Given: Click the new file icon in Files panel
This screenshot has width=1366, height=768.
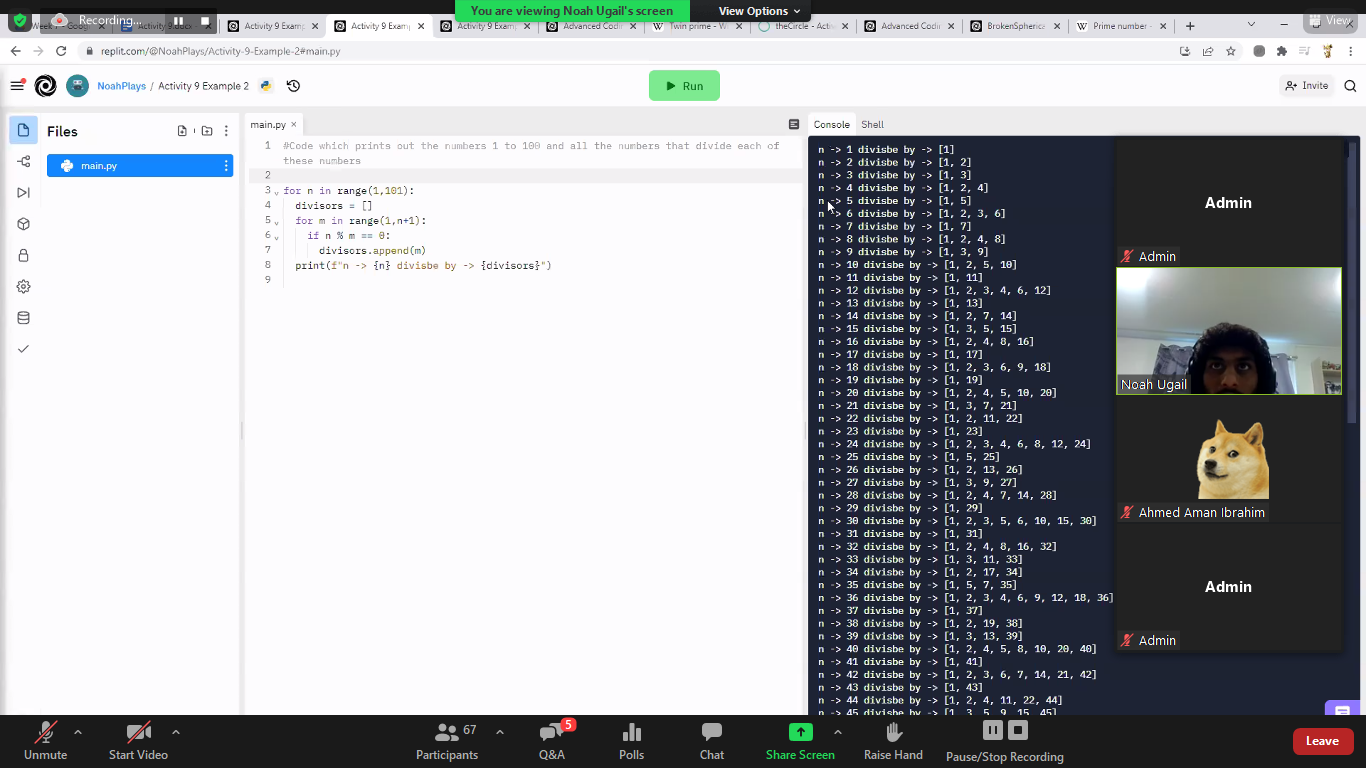Looking at the screenshot, I should click(182, 131).
